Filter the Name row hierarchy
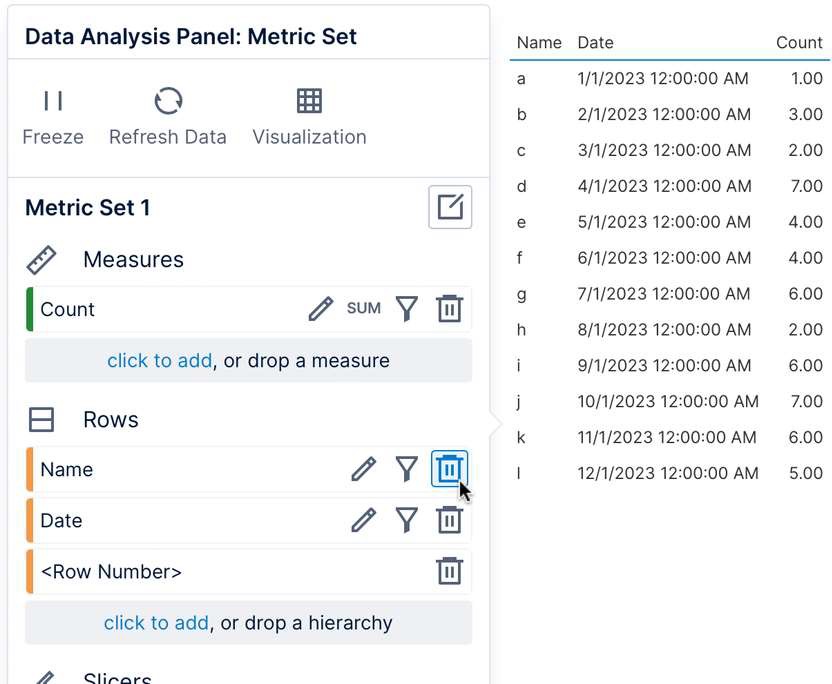 pos(406,469)
